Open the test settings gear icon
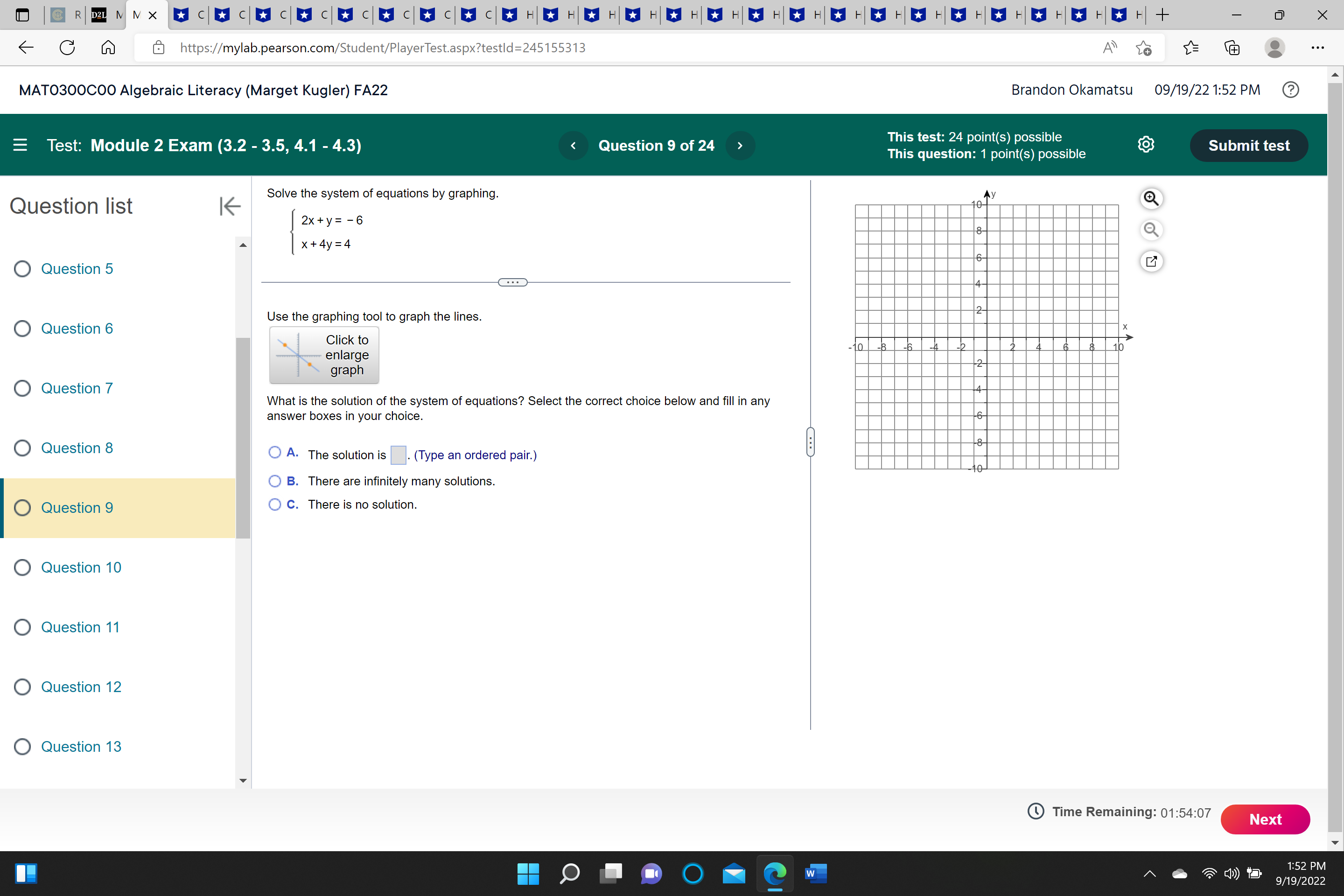 pos(1146,145)
